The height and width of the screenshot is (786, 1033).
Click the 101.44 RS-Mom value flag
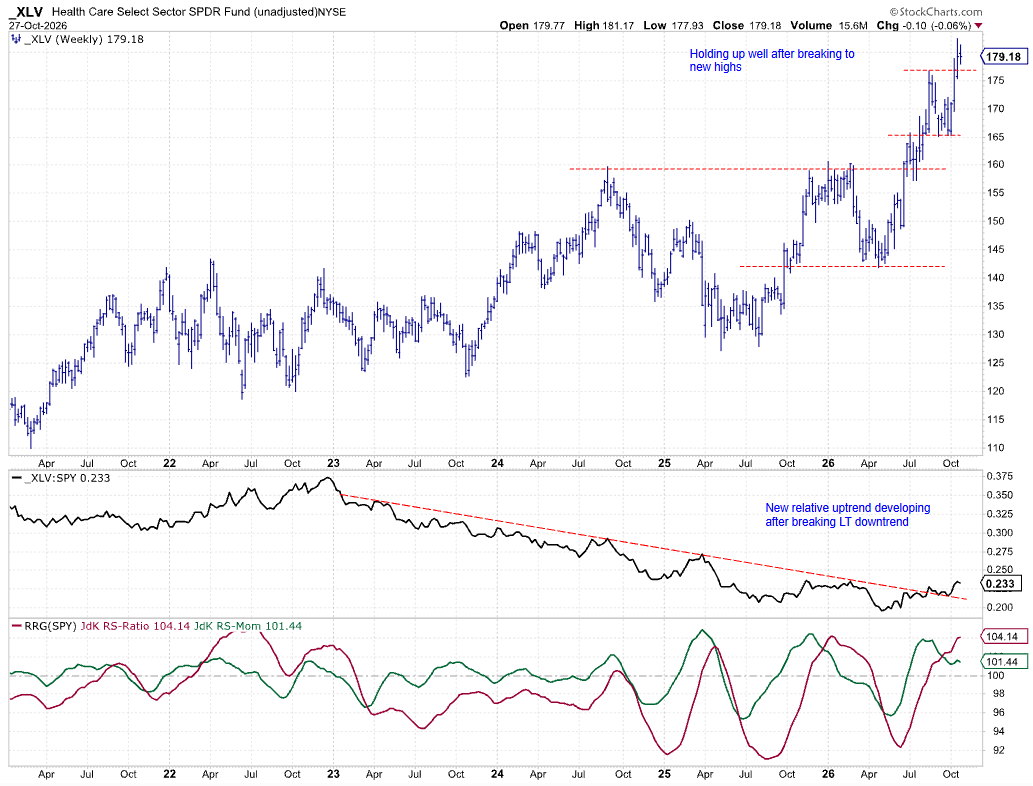(1002, 661)
